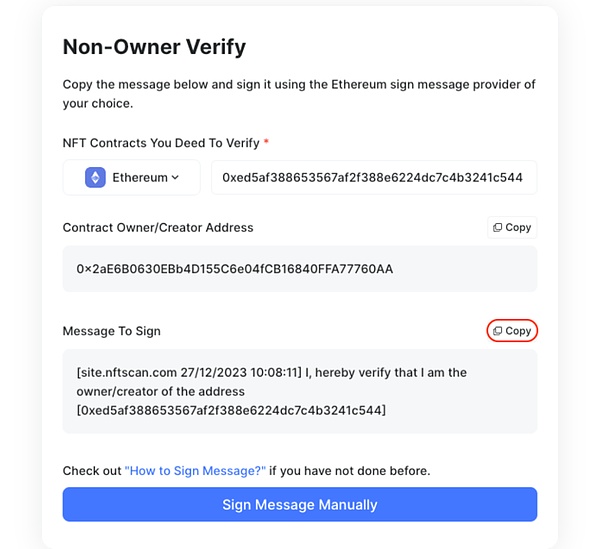Image resolution: width=600 pixels, height=549 pixels.
Task: Click the Contract Owner/Creator Address label
Action: [x=158, y=228]
